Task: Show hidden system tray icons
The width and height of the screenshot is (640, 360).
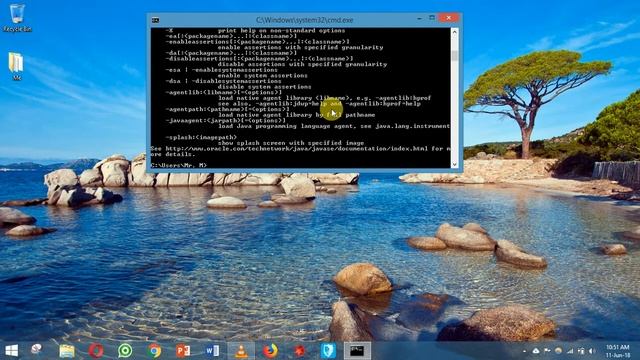Action: [x=524, y=351]
